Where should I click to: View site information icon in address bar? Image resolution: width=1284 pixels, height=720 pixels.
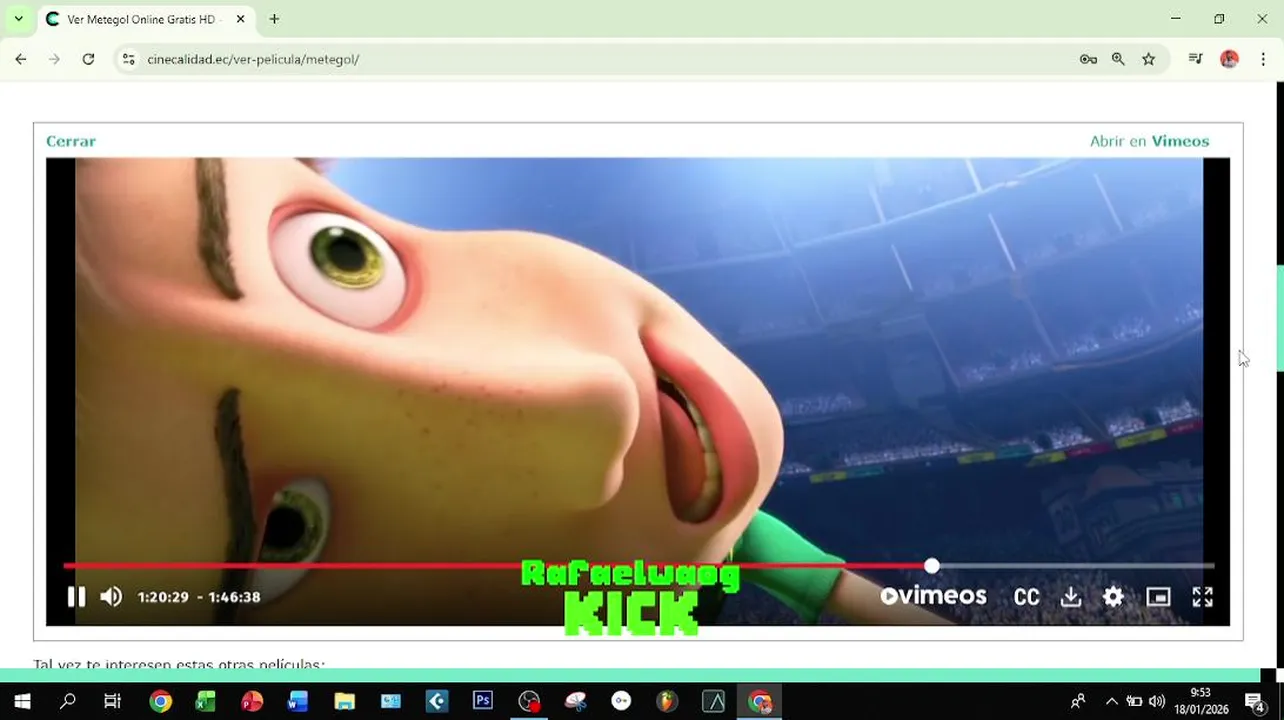point(128,59)
